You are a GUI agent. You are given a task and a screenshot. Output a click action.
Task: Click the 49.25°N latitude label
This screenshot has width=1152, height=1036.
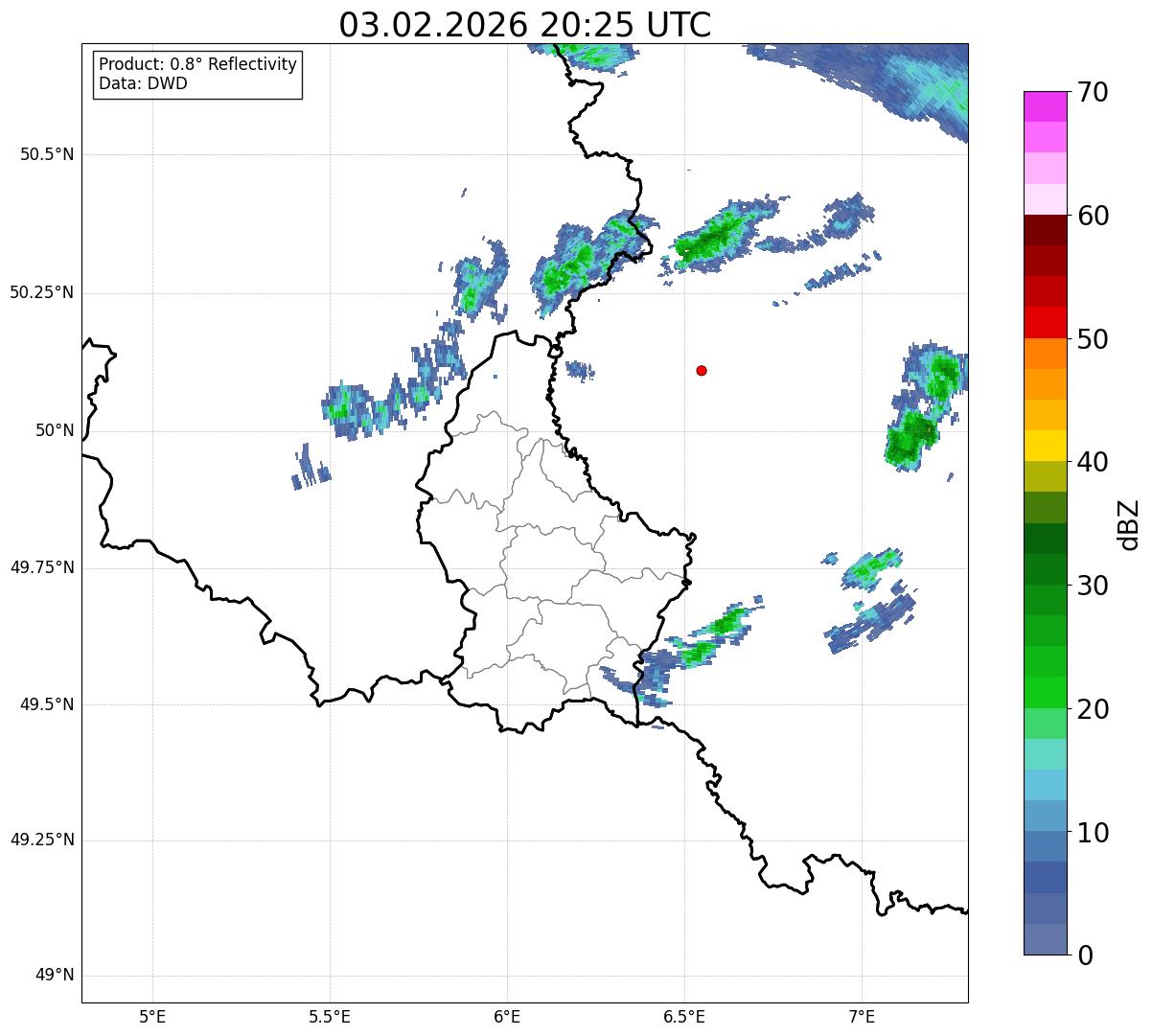(42, 840)
